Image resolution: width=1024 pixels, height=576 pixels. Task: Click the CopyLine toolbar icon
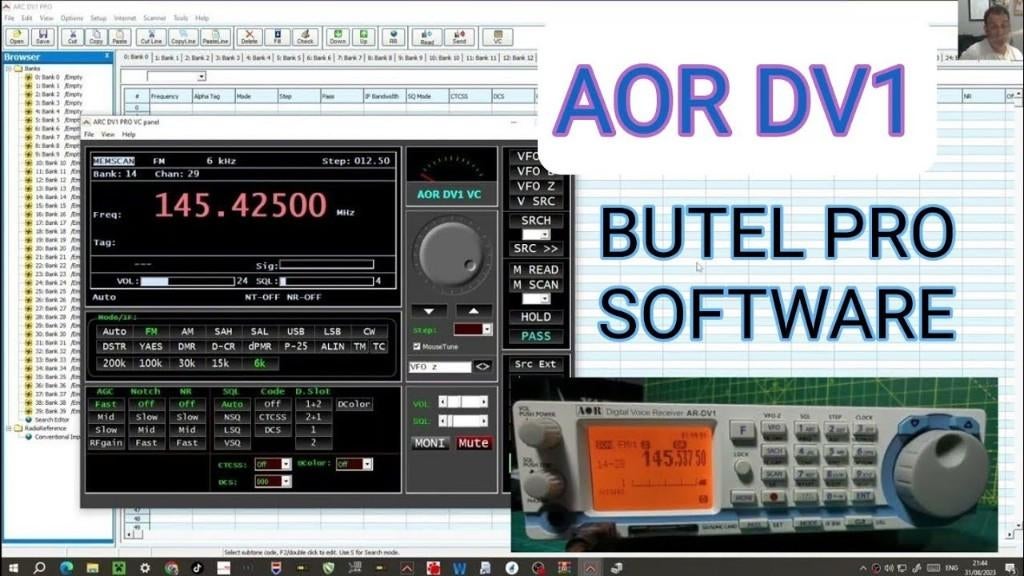[x=184, y=37]
